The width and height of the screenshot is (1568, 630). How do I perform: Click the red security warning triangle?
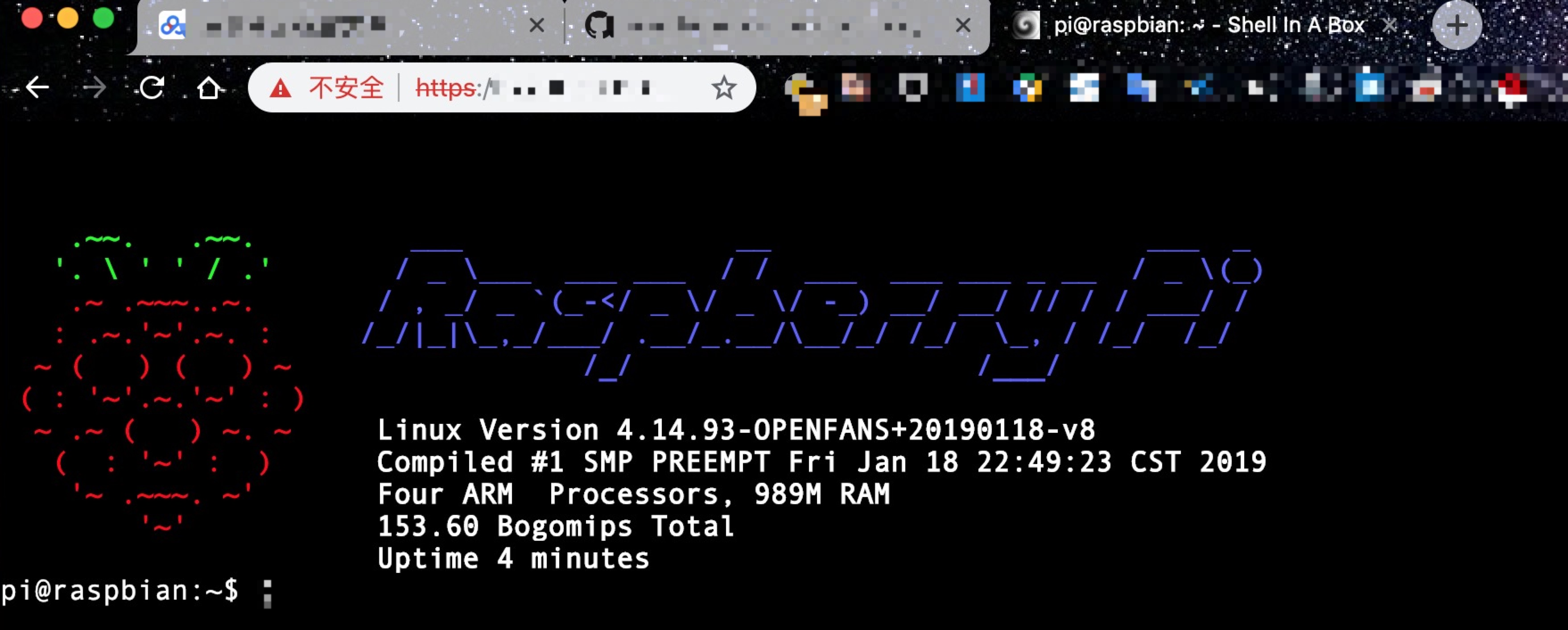[281, 89]
